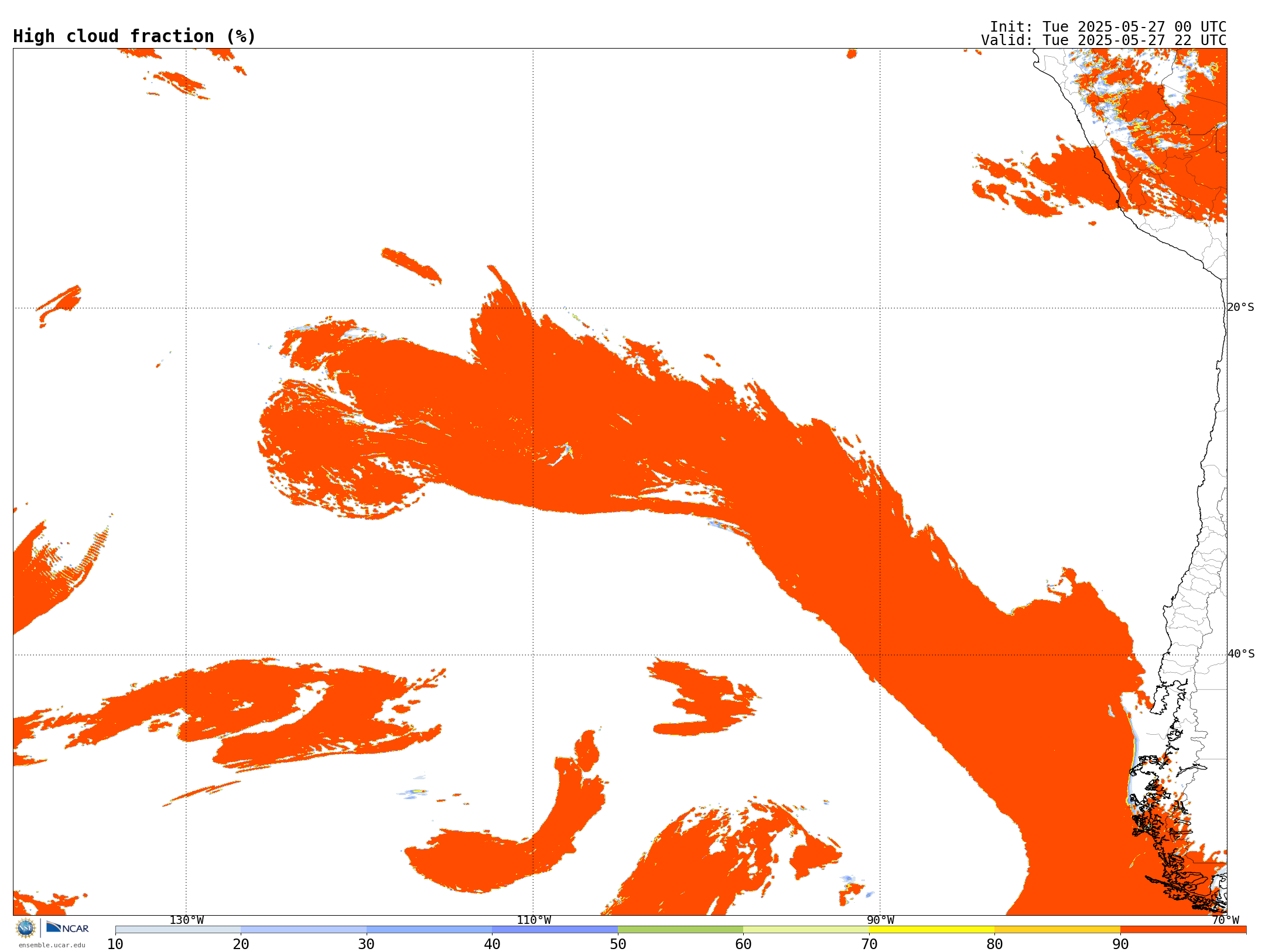Pick the 50-60 green colorbar segment

681,930
